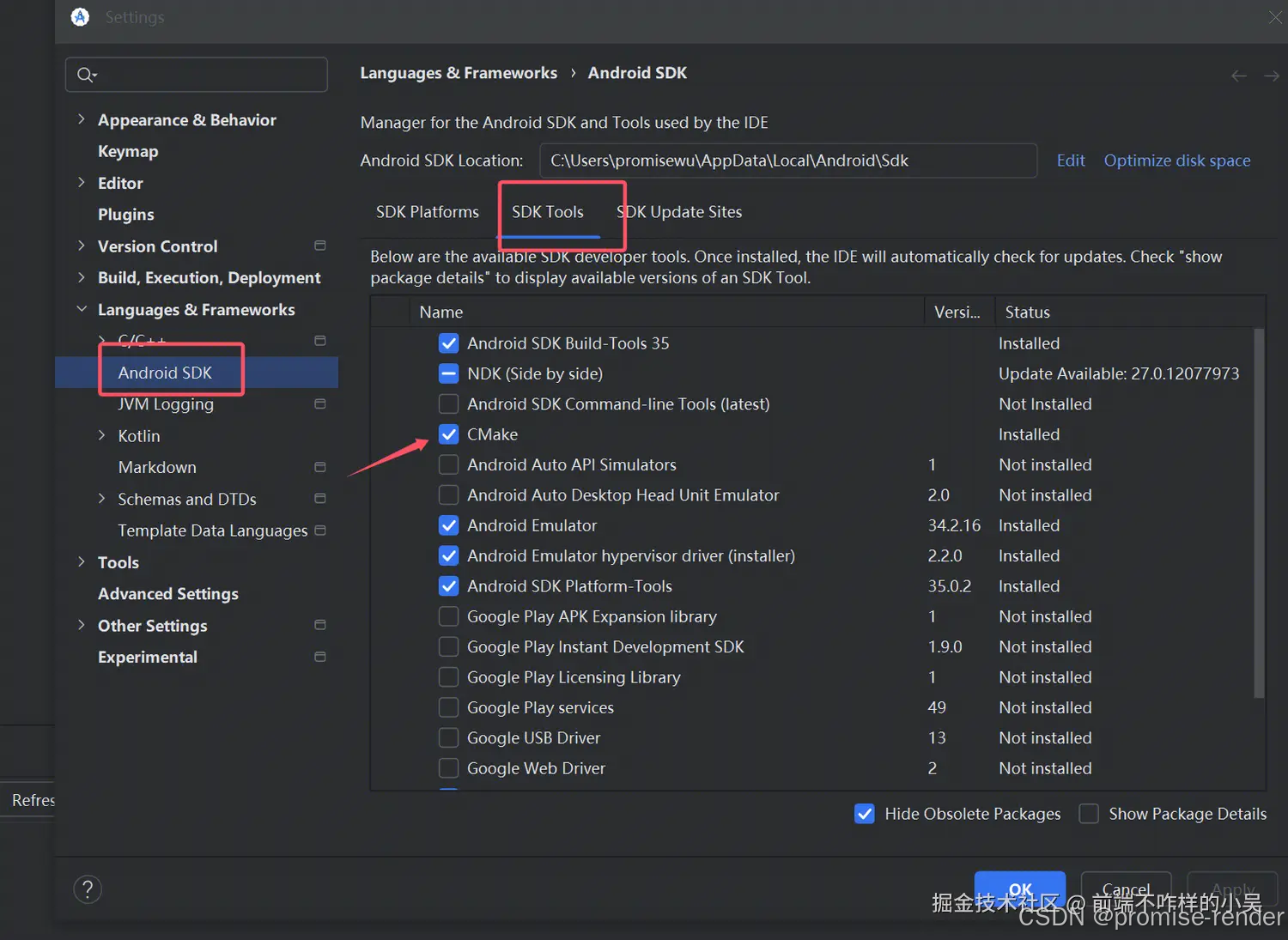Click Android SDK Location path field
This screenshot has width=1288, height=940.
click(x=788, y=161)
